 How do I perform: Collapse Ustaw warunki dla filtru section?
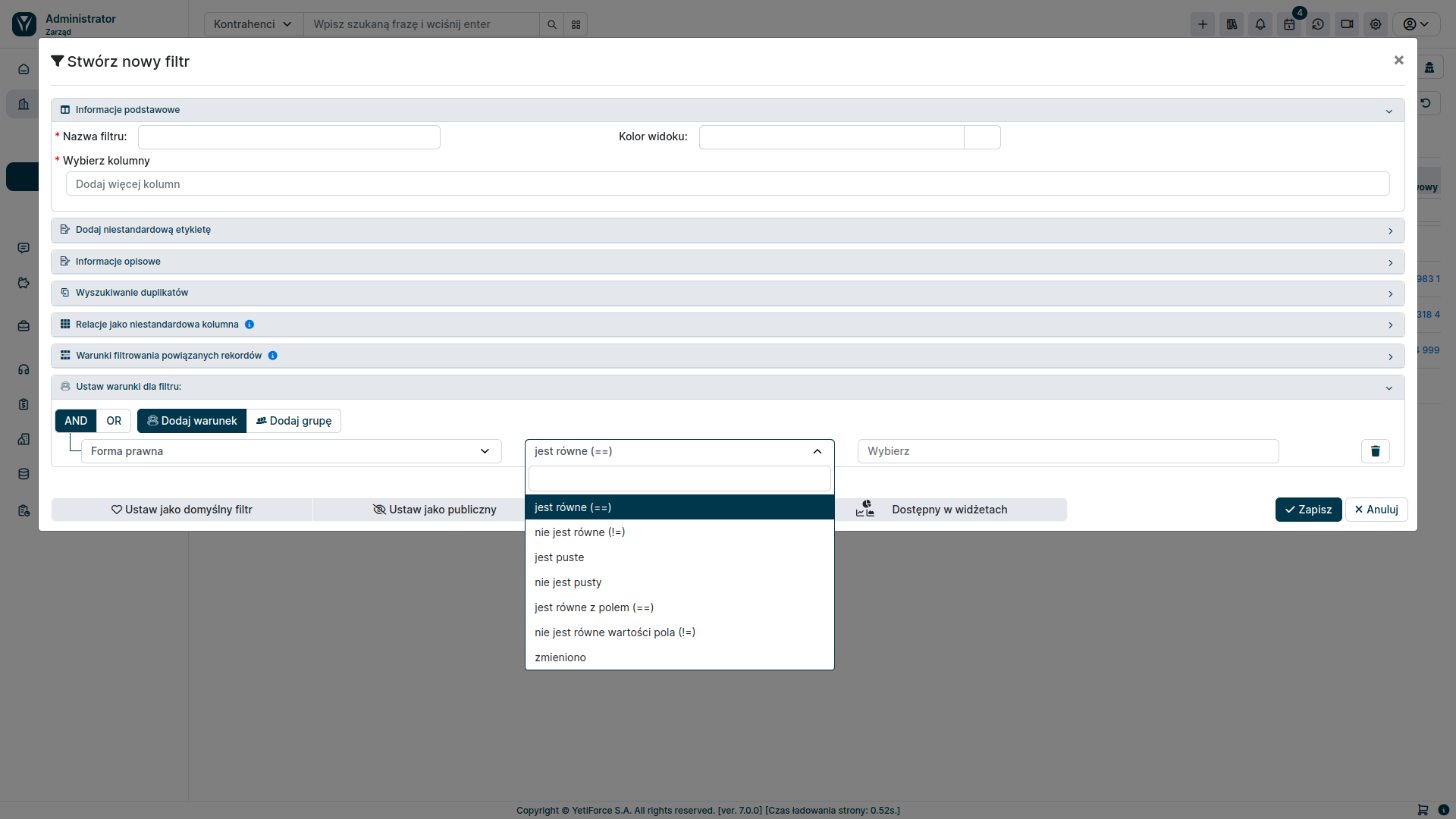tap(728, 388)
